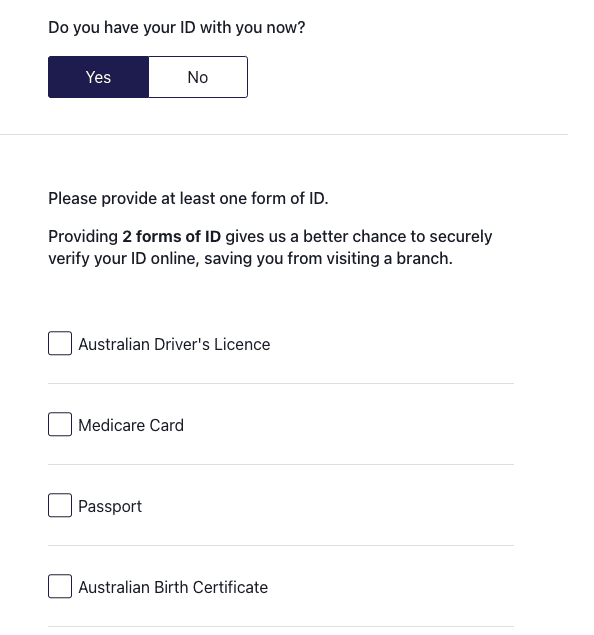594x635 pixels.
Task: Choose No for having ID now
Action: (198, 77)
